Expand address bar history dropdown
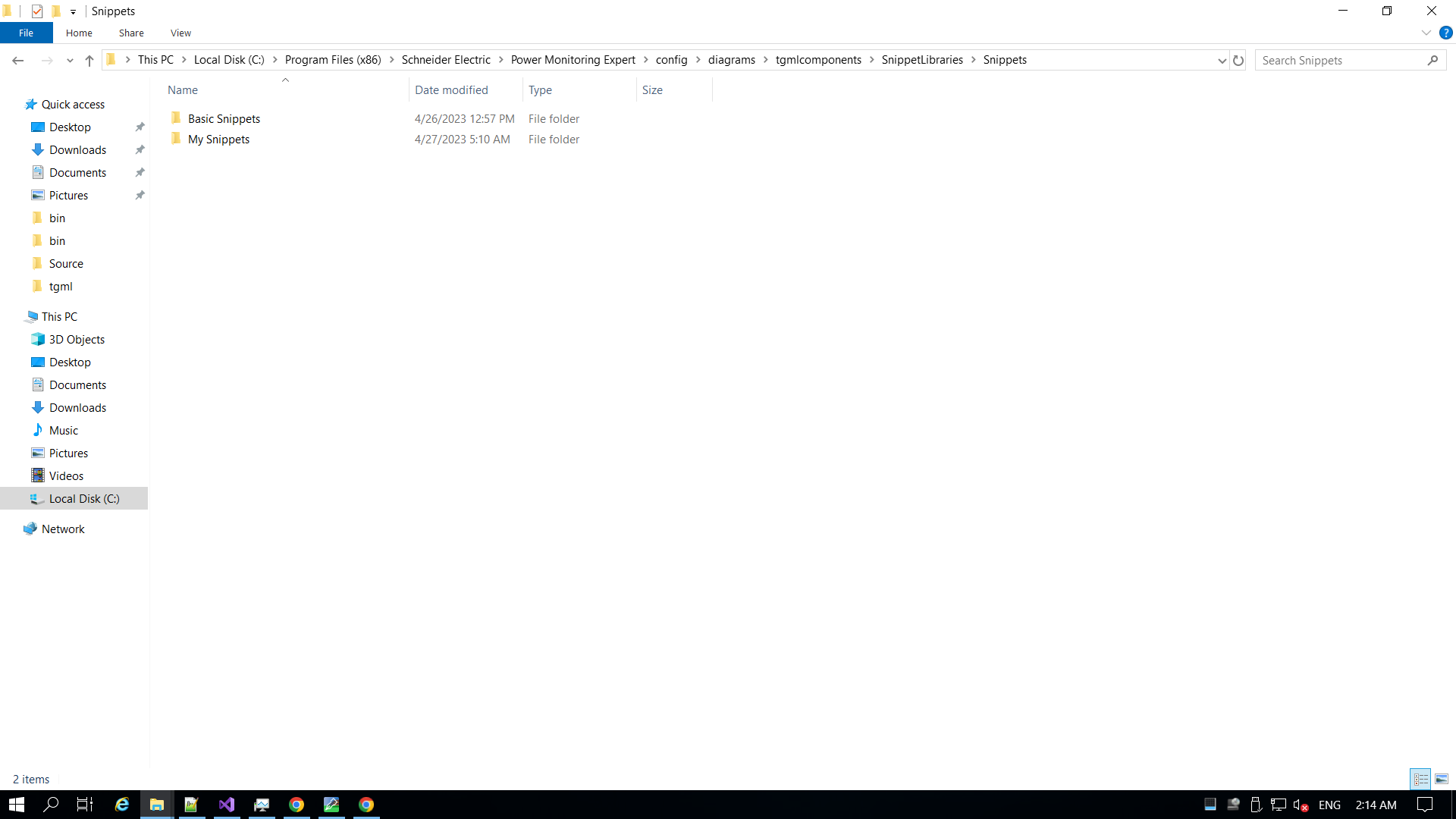This screenshot has width=1456, height=819. click(1222, 61)
